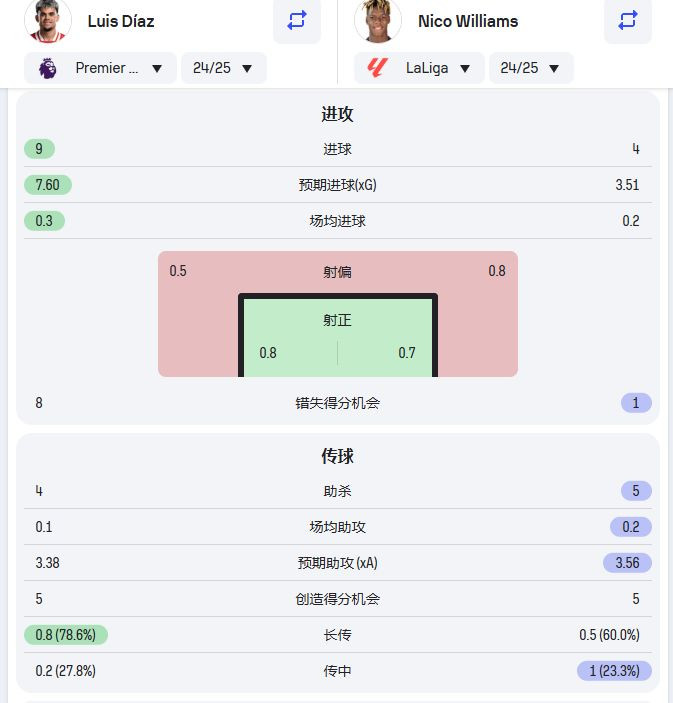
Task: Open Nico Williams's profile photo
Action: coord(378,21)
